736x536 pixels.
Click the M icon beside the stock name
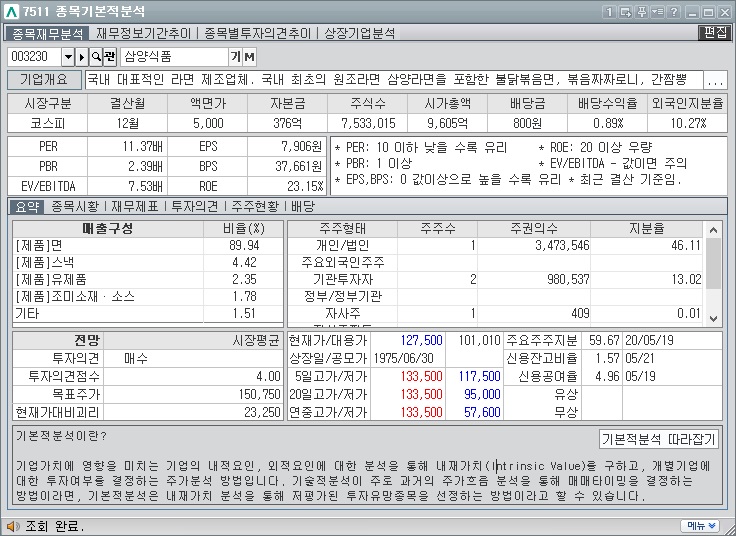[249, 57]
